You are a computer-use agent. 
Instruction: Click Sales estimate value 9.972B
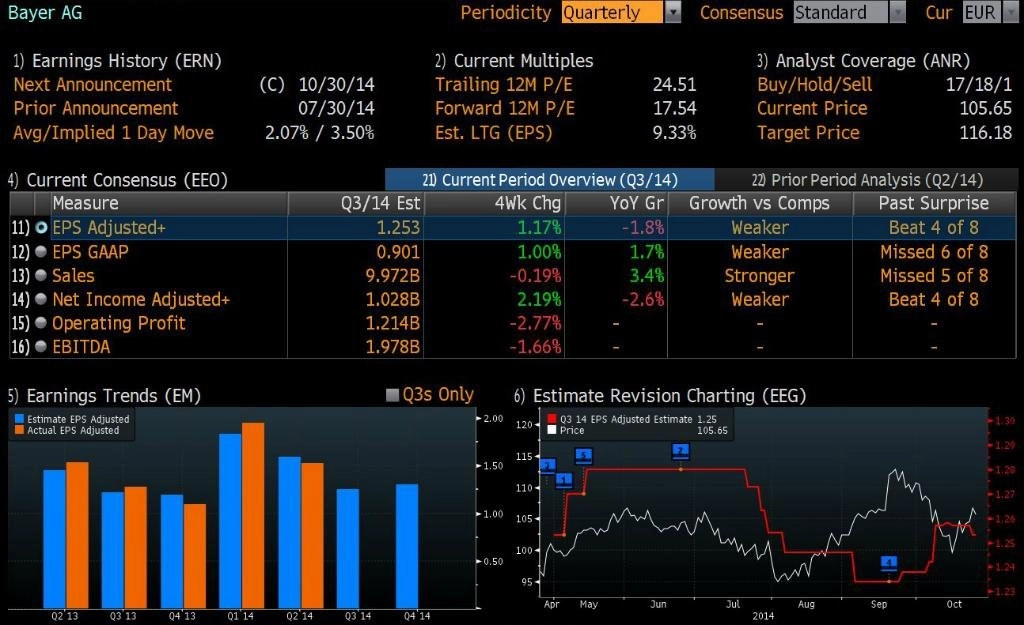click(392, 276)
